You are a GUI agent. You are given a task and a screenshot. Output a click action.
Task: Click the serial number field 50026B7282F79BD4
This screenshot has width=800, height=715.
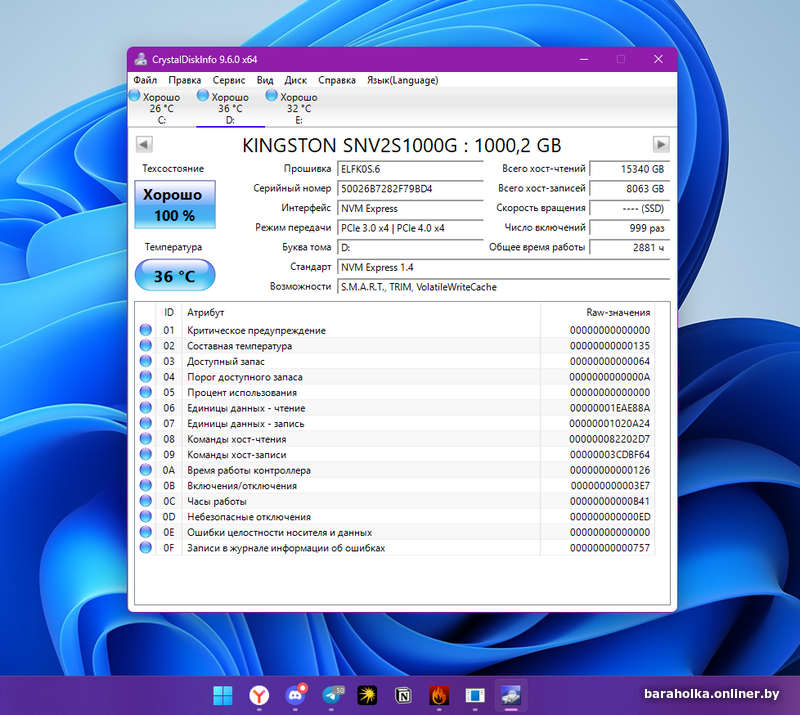click(x=410, y=189)
